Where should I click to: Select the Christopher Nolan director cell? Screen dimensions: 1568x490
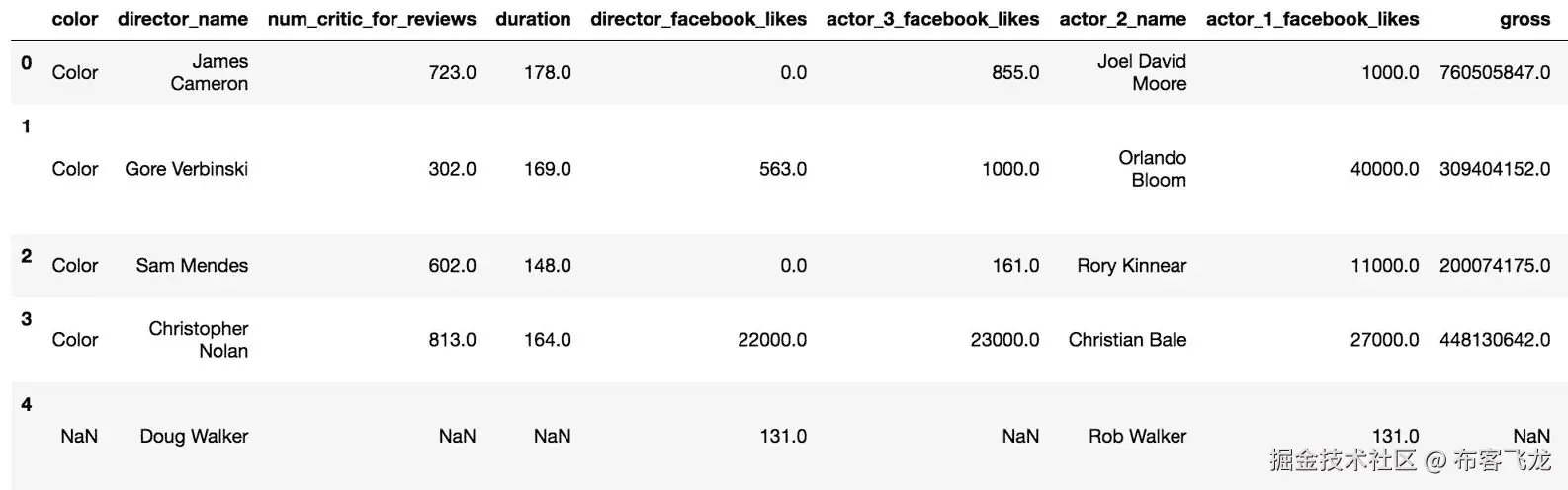point(199,339)
